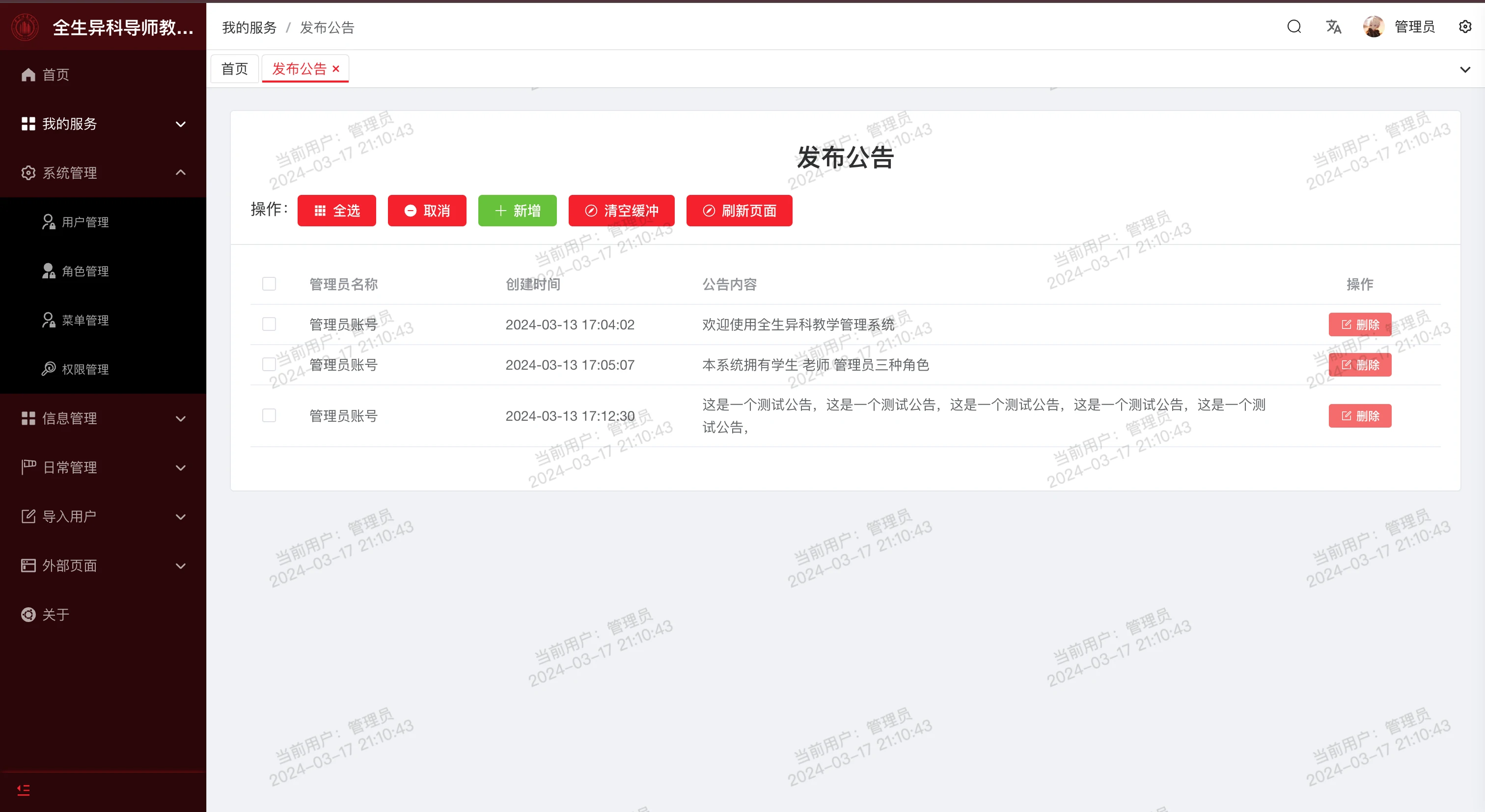Click the 关于 icon in sidebar
The width and height of the screenshot is (1485, 812).
pos(28,614)
